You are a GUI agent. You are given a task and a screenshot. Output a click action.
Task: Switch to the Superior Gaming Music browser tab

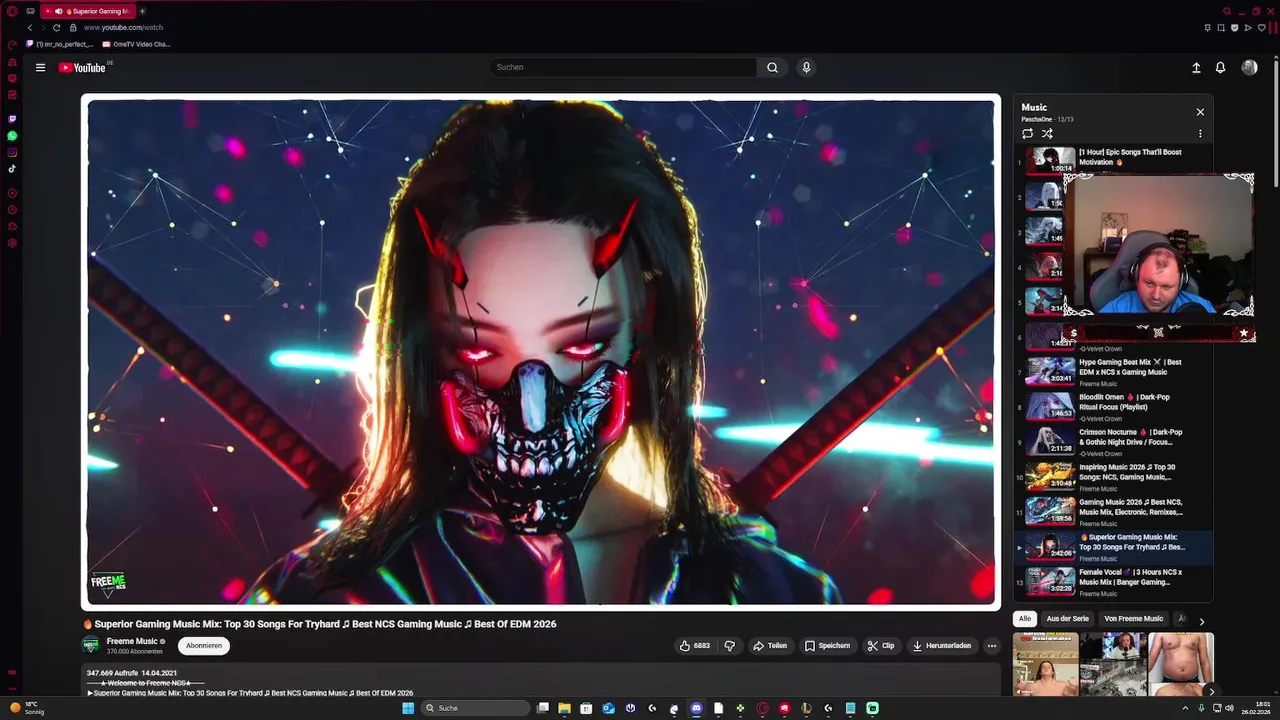[89, 11]
